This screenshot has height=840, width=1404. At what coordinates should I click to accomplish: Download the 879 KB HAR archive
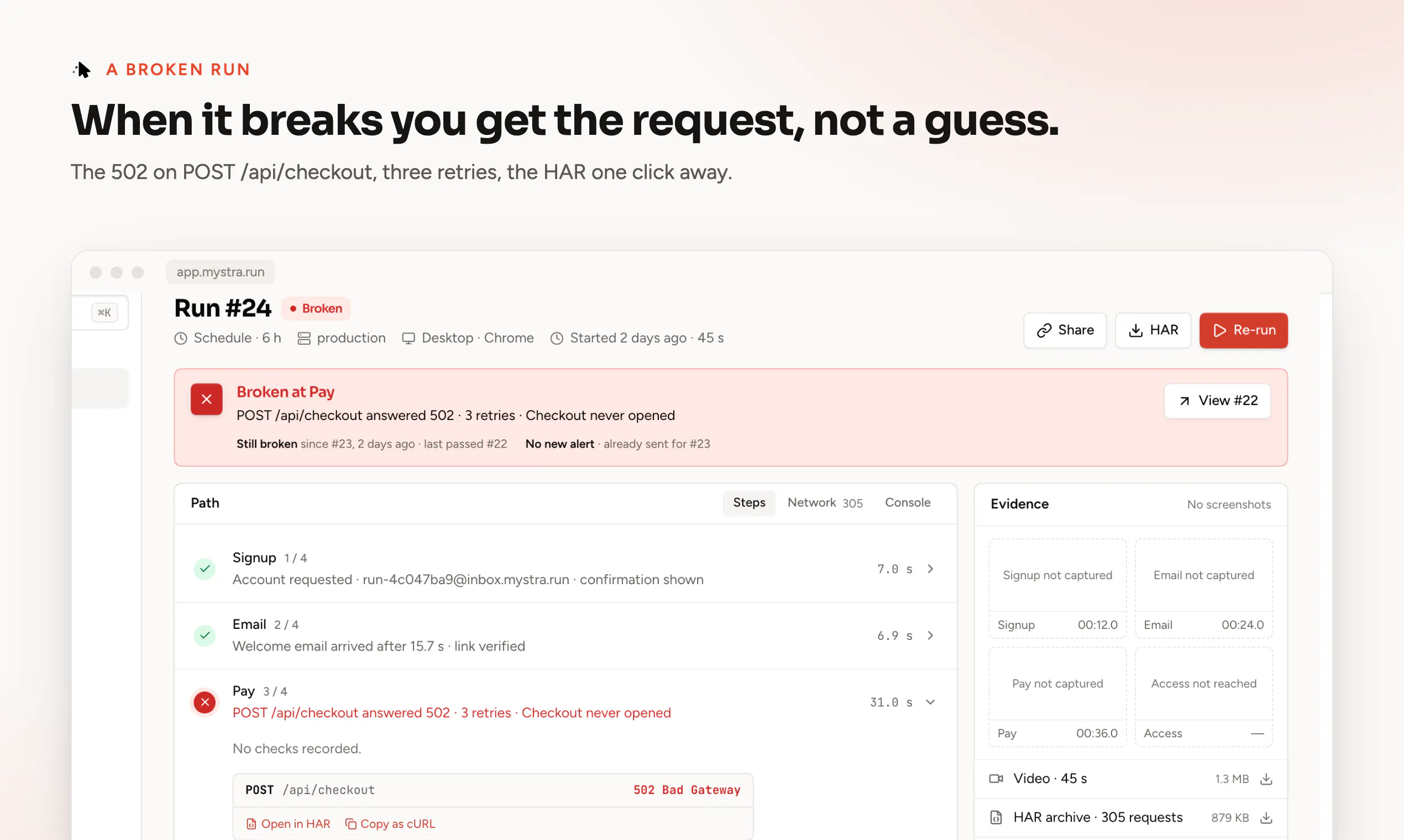1266,818
